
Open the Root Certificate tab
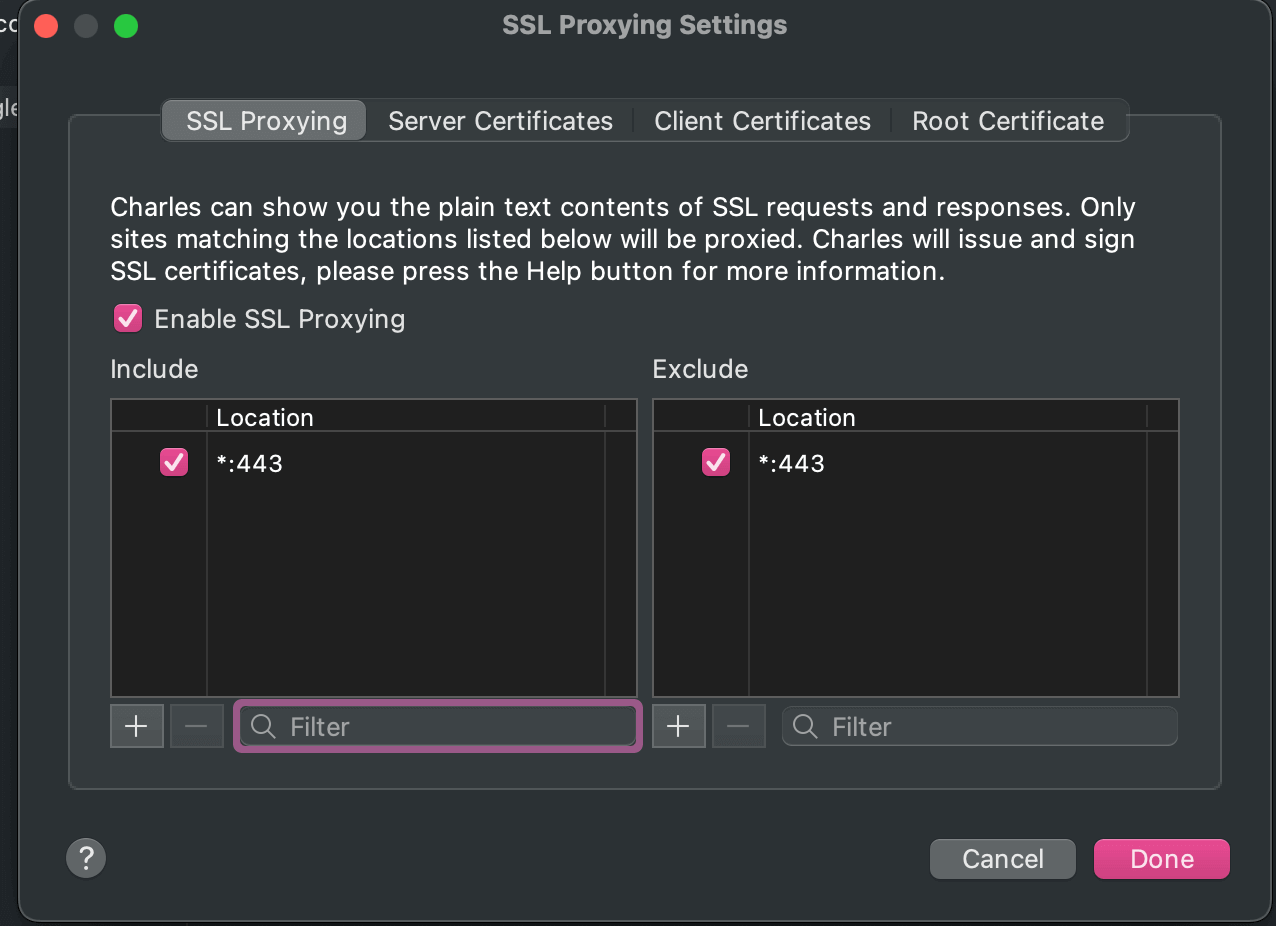pyautogui.click(x=1008, y=121)
